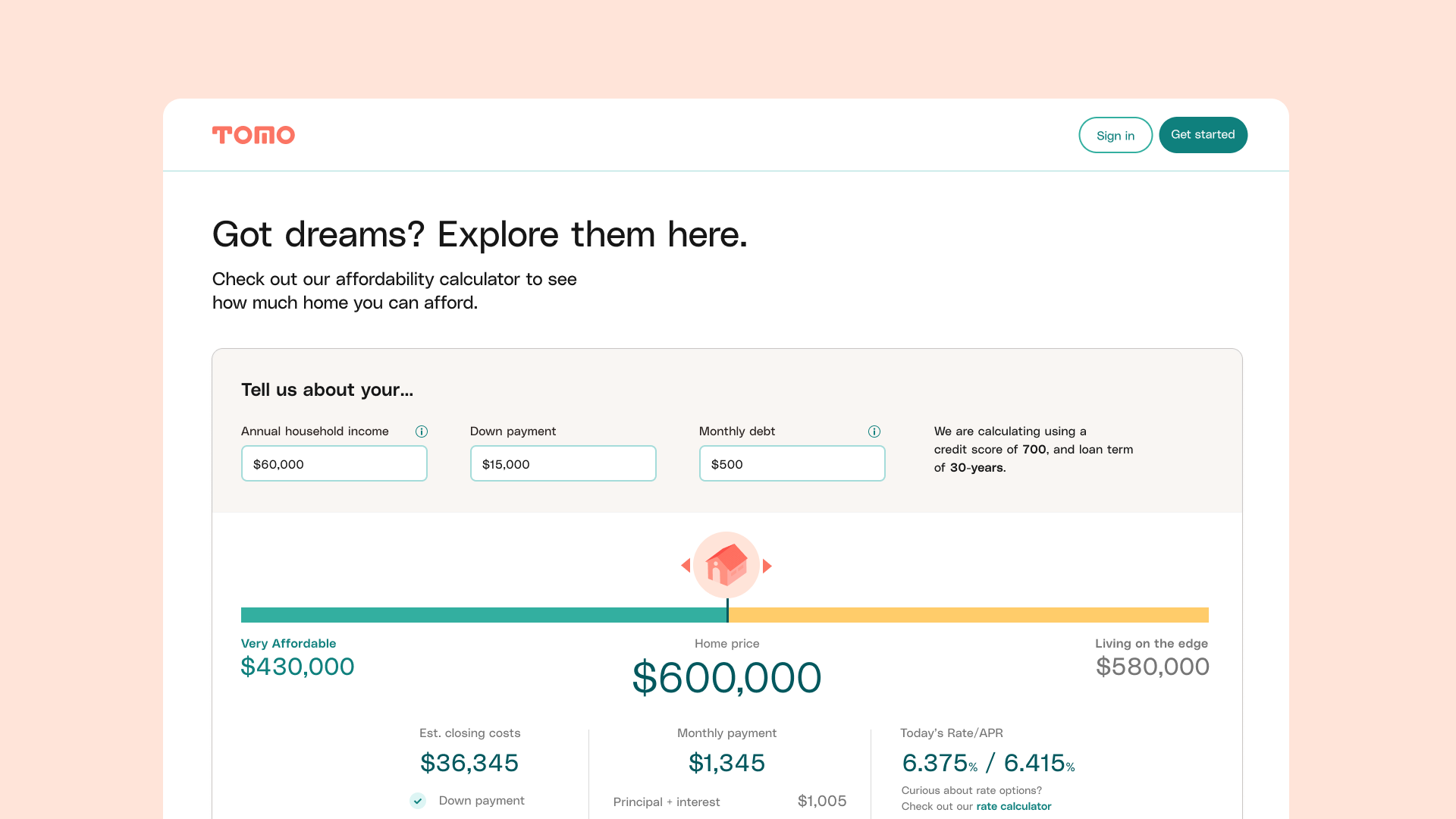Click the $600,000 home price value
Viewport: 1456px width, 819px height.
[x=726, y=677]
